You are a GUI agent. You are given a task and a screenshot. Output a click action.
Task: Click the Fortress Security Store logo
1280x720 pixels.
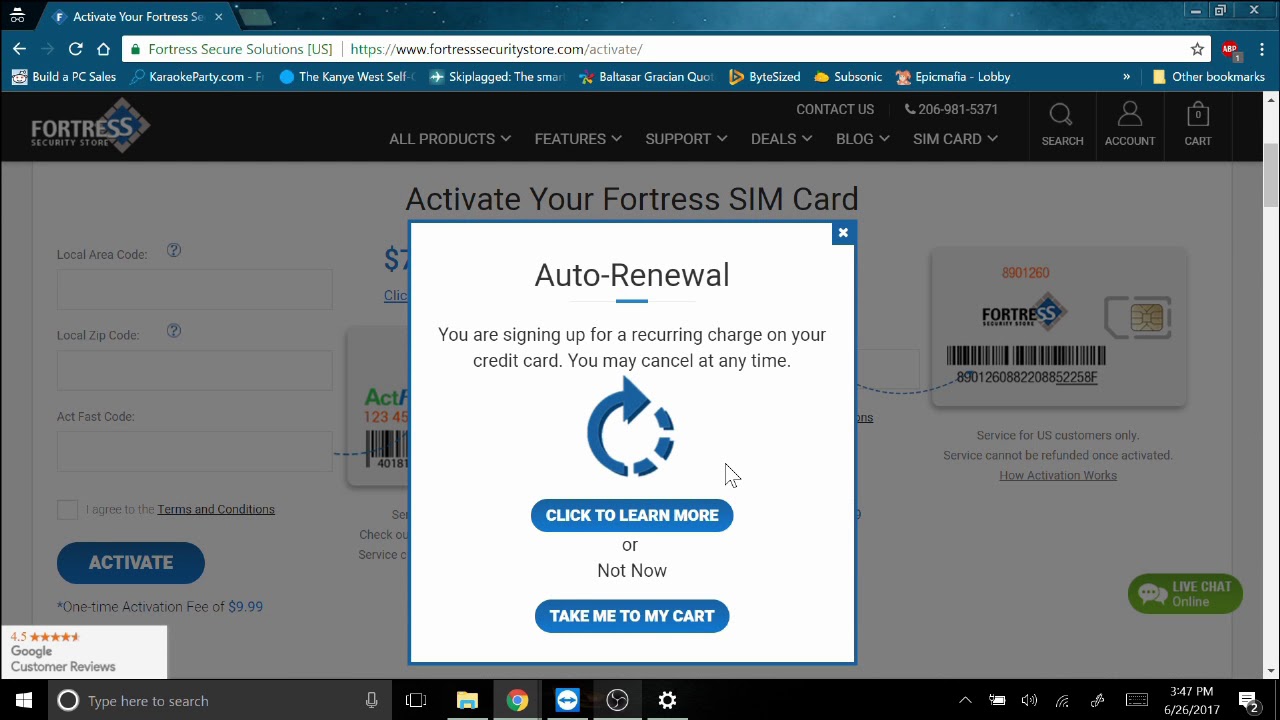90,126
